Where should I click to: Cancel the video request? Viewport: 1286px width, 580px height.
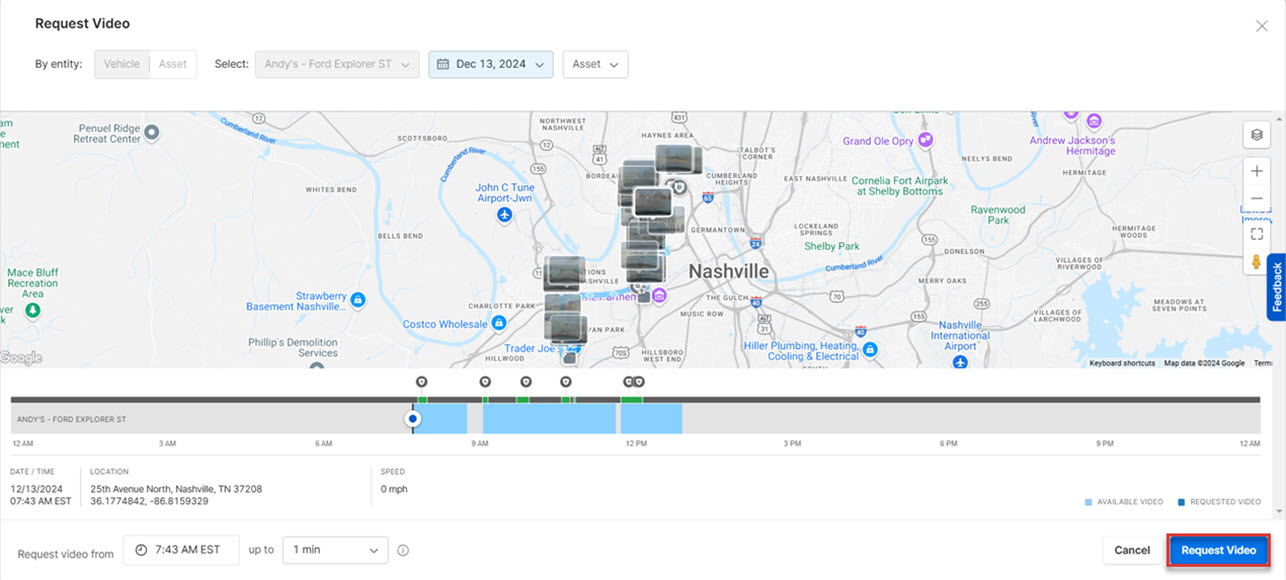(x=1131, y=549)
